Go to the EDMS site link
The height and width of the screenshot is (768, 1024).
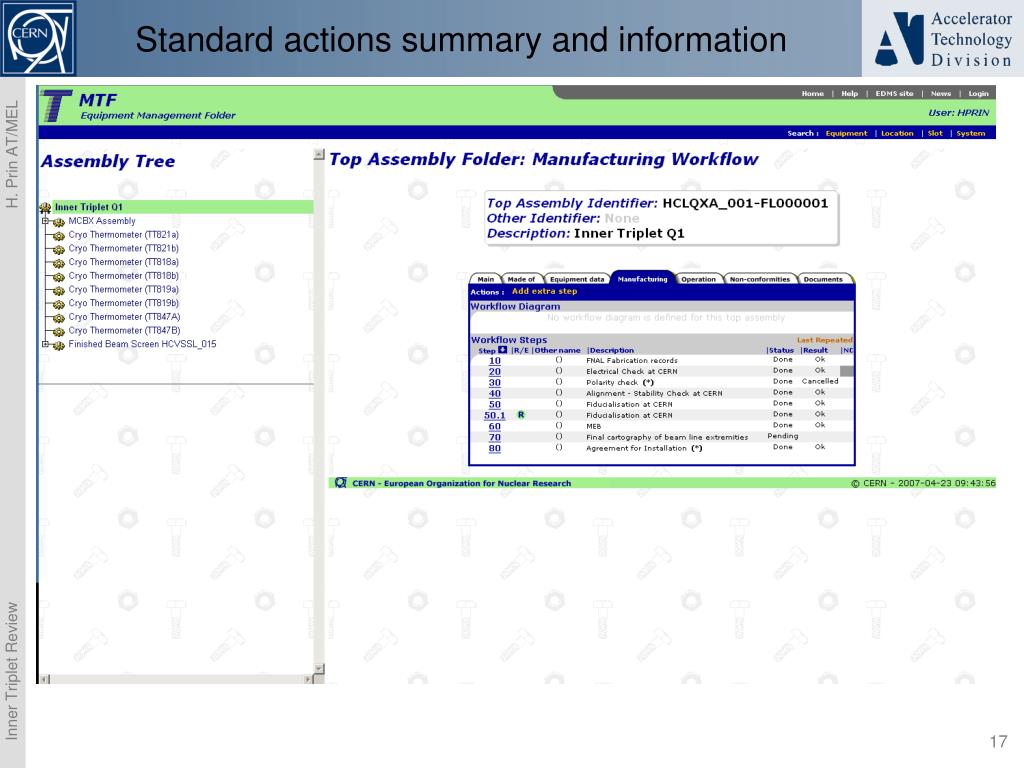[x=894, y=93]
